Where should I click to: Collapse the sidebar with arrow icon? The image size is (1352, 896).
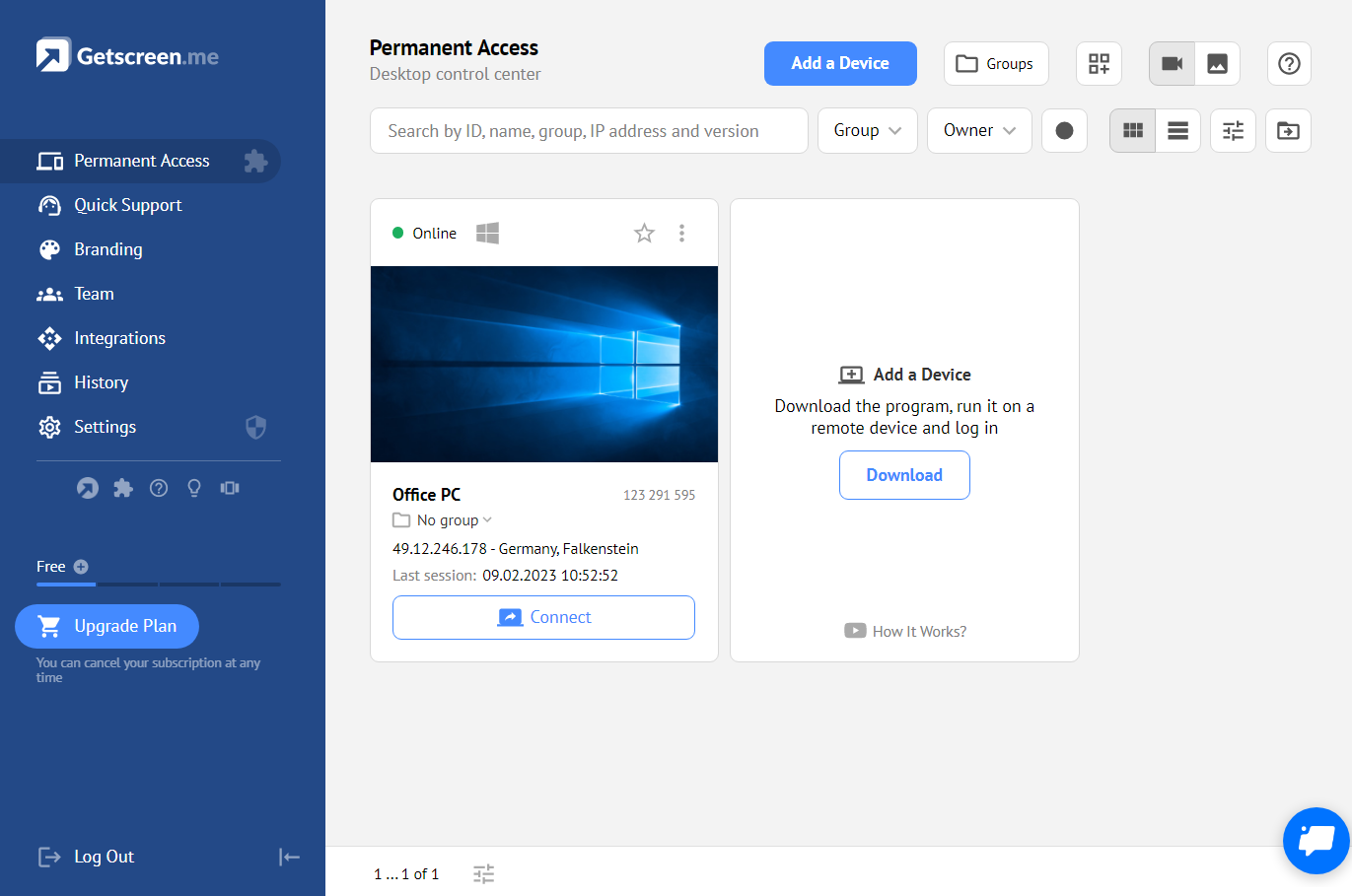289,858
